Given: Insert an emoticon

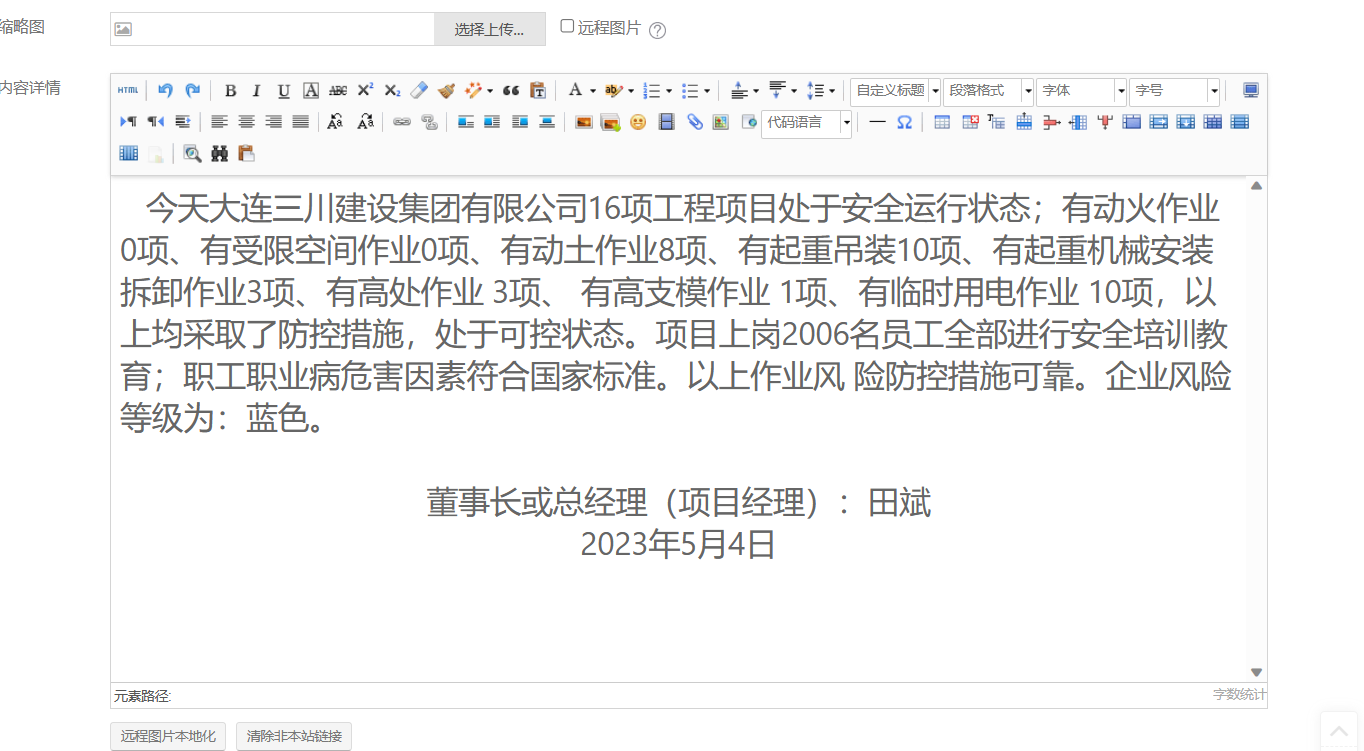Looking at the screenshot, I should tap(638, 122).
